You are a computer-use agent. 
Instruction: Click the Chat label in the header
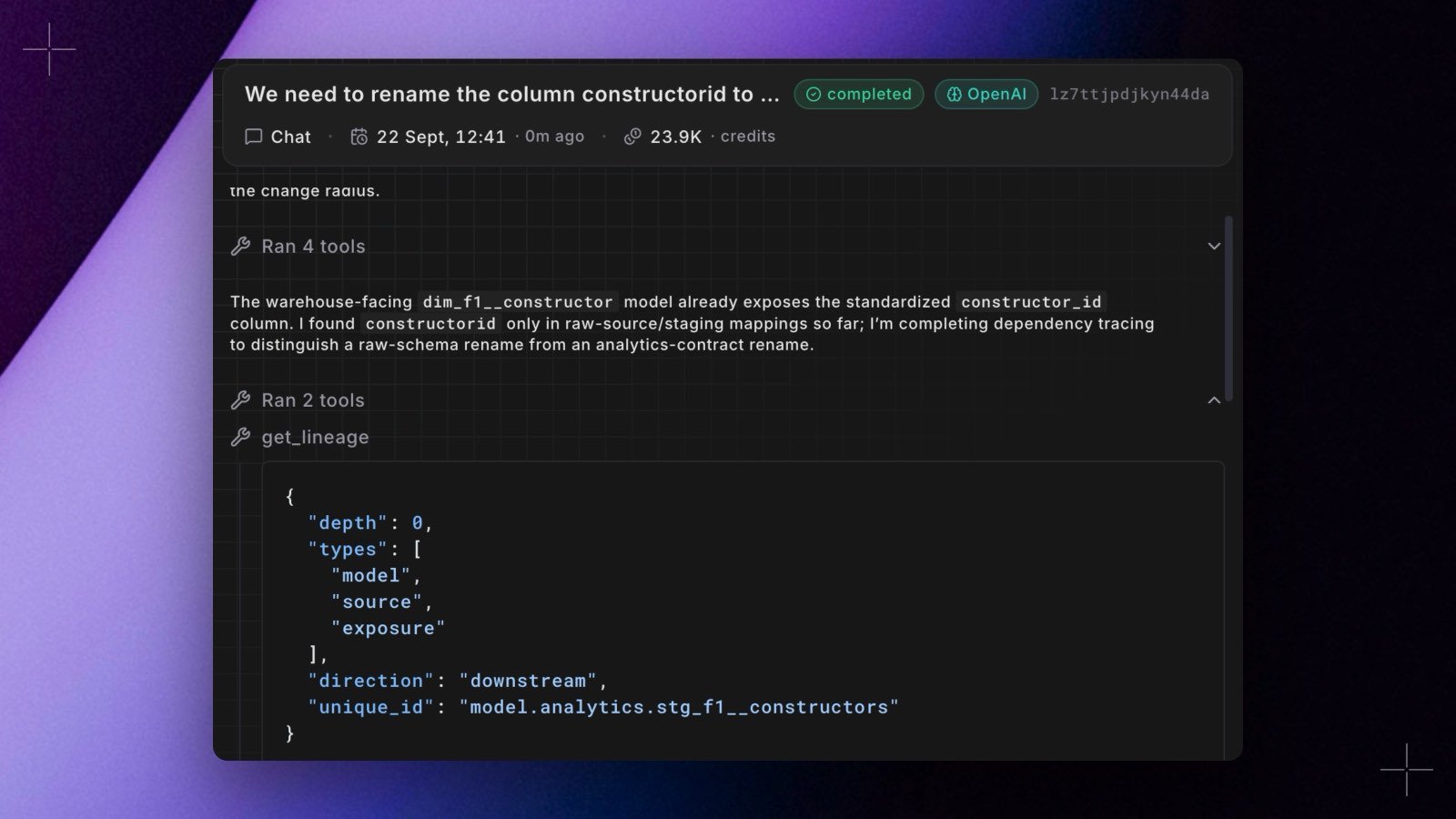point(291,136)
